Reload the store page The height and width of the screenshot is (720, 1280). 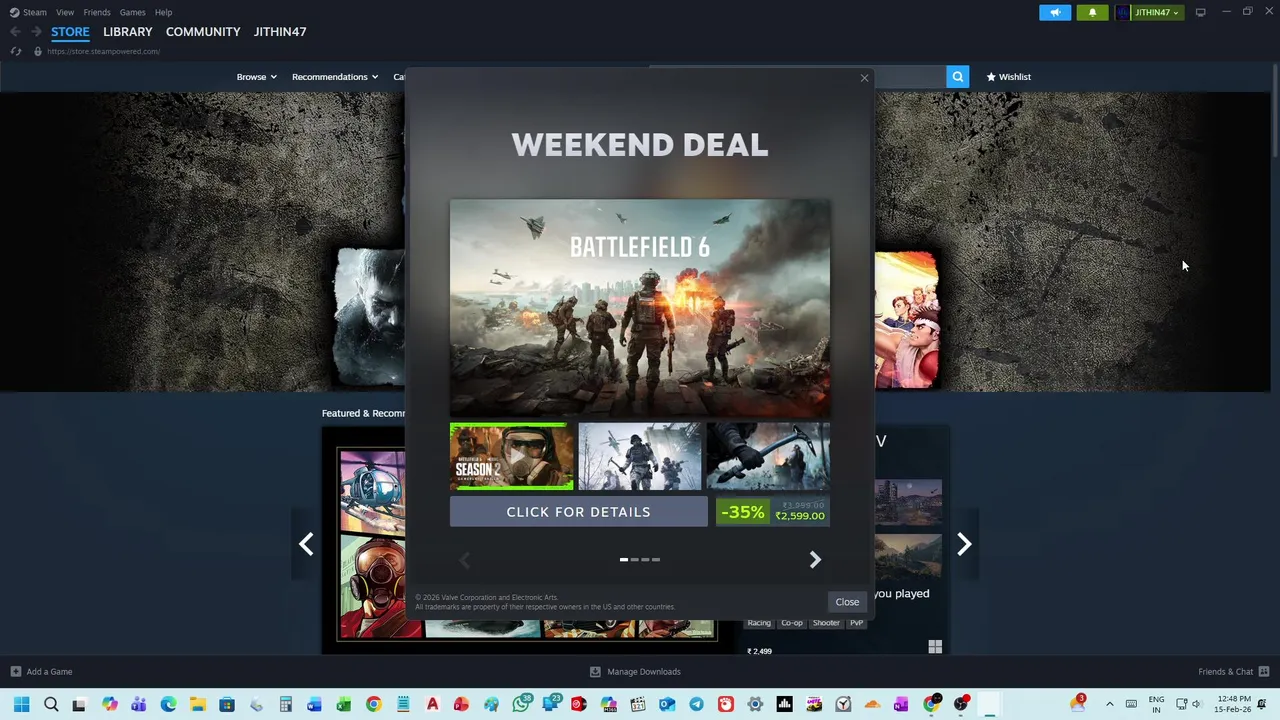point(16,51)
